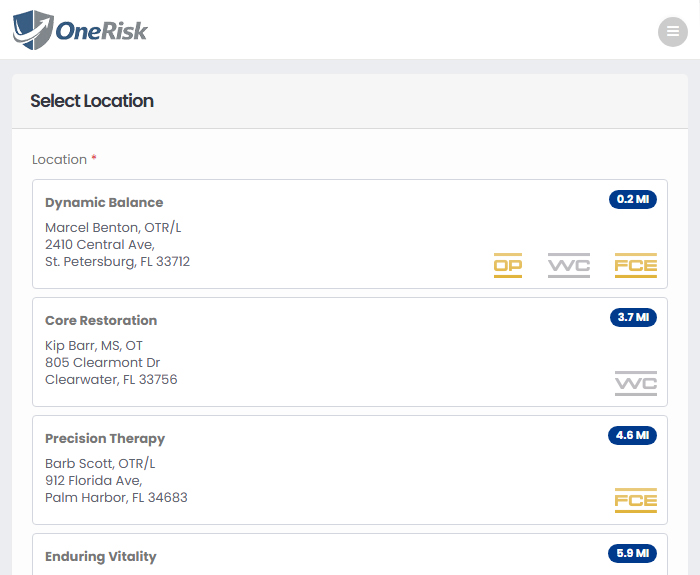Click the 5.9 MI distance badge
The image size is (700, 575).
pos(632,553)
